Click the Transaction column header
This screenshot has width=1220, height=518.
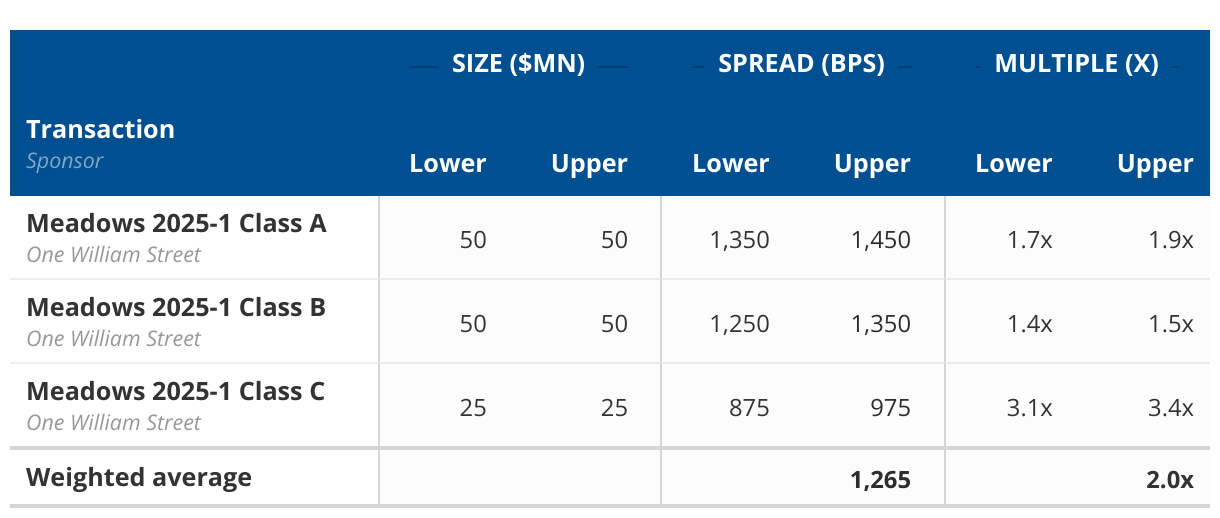(x=100, y=129)
